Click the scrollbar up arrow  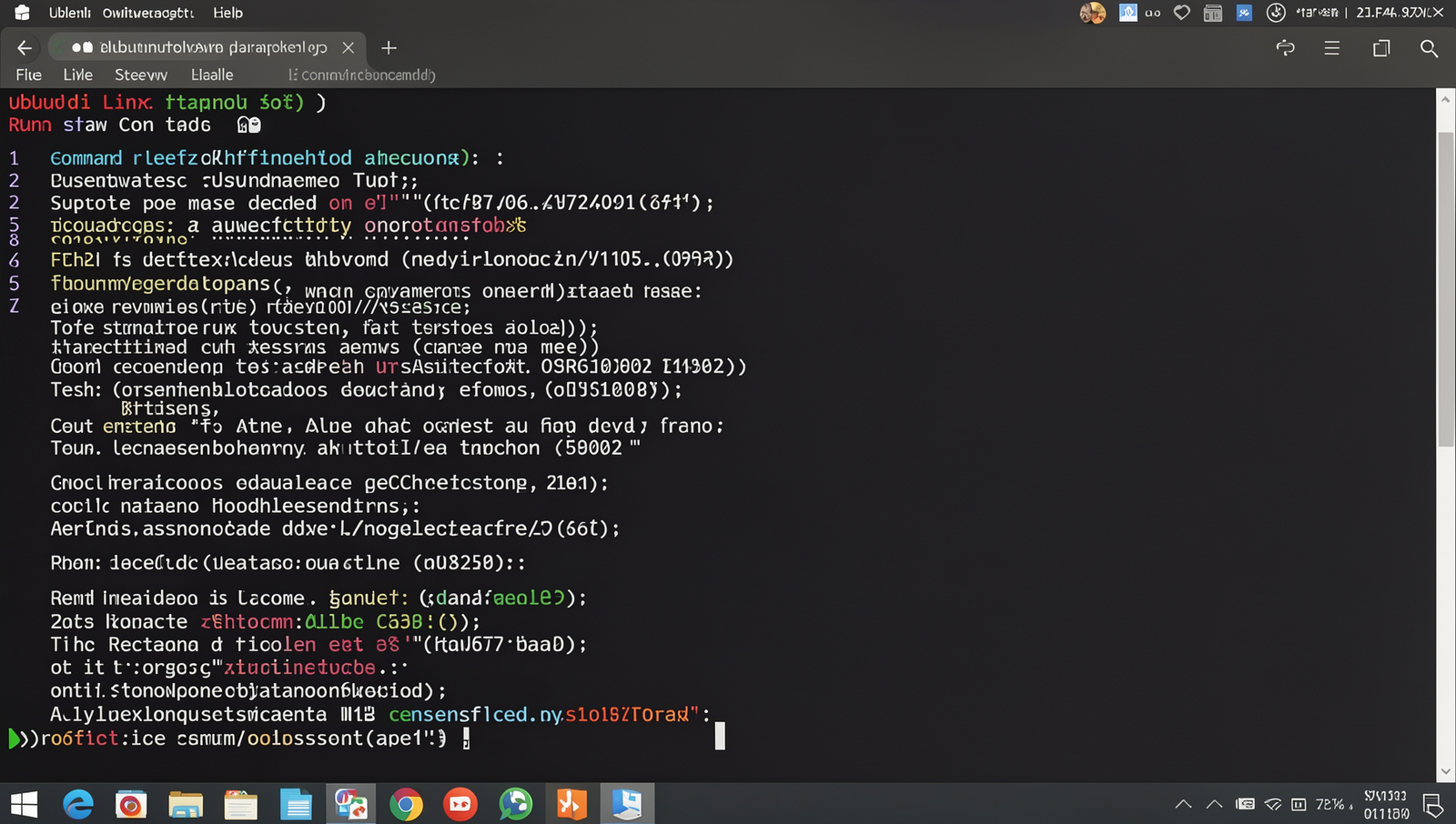[x=1446, y=98]
